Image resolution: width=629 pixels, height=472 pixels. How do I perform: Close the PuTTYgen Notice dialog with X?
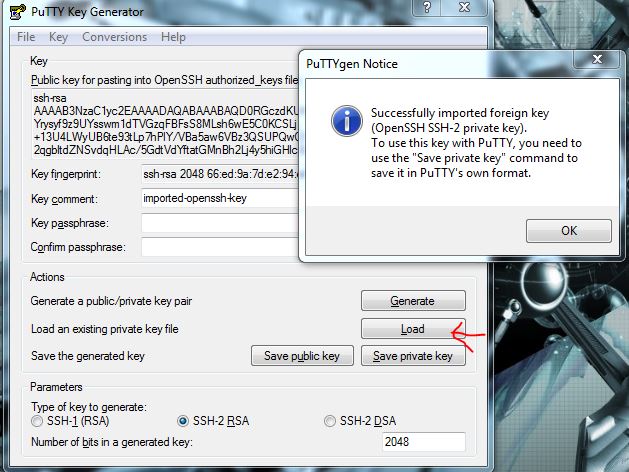tap(597, 59)
